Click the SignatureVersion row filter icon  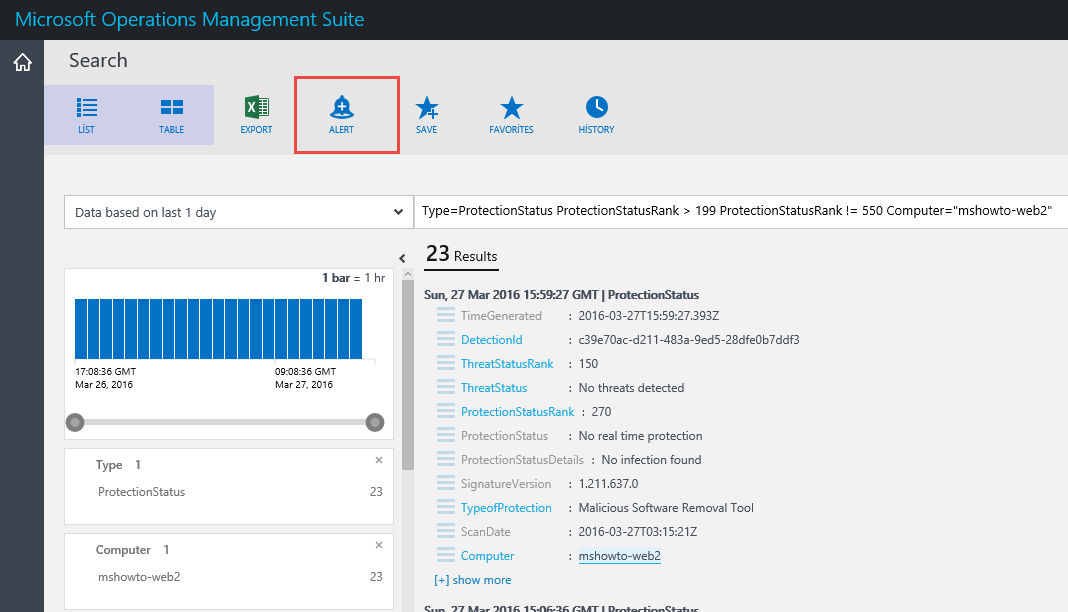click(445, 483)
